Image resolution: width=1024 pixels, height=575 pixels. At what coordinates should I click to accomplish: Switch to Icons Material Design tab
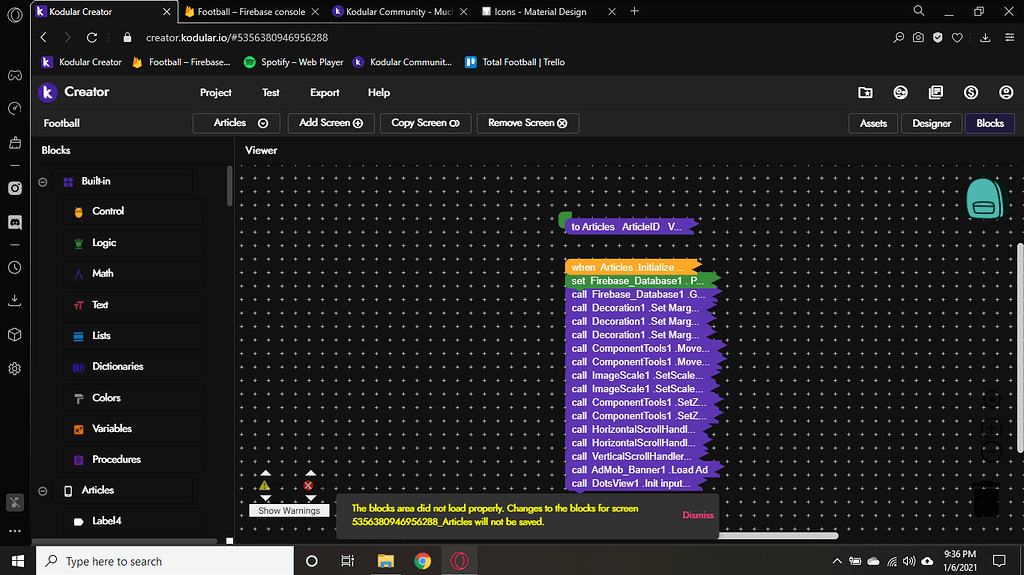tap(548, 12)
